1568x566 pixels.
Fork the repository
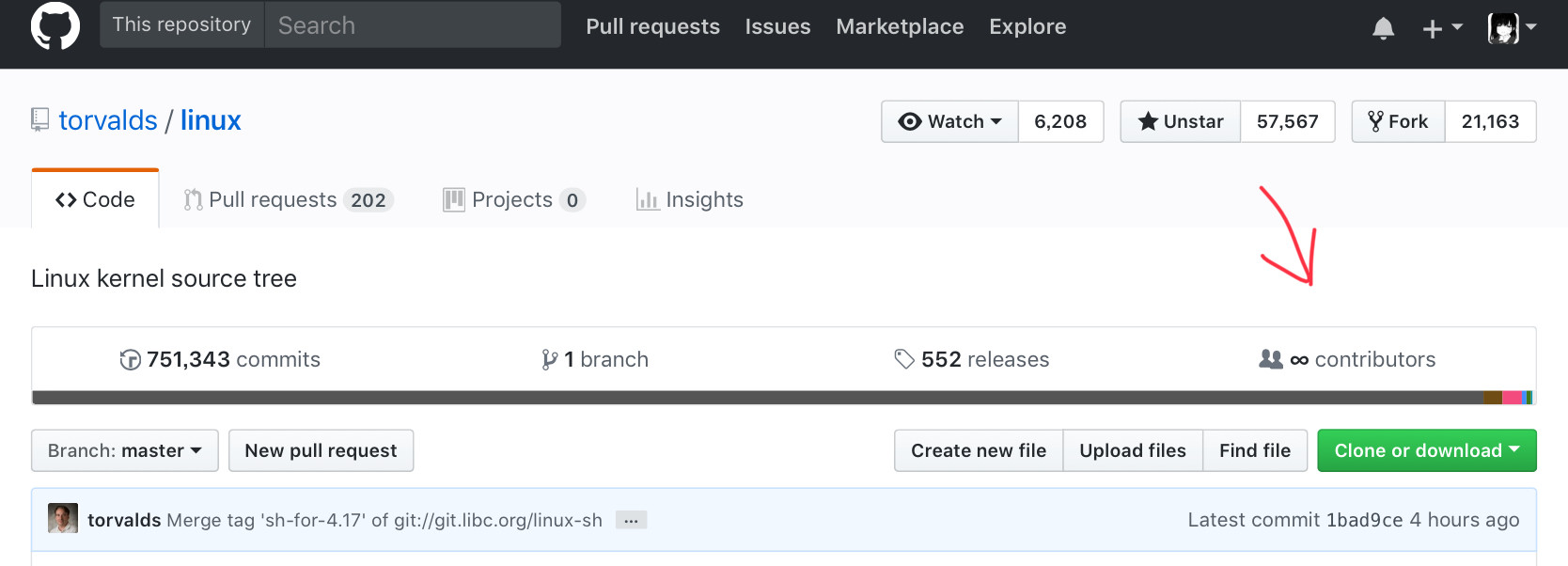pos(1398,121)
